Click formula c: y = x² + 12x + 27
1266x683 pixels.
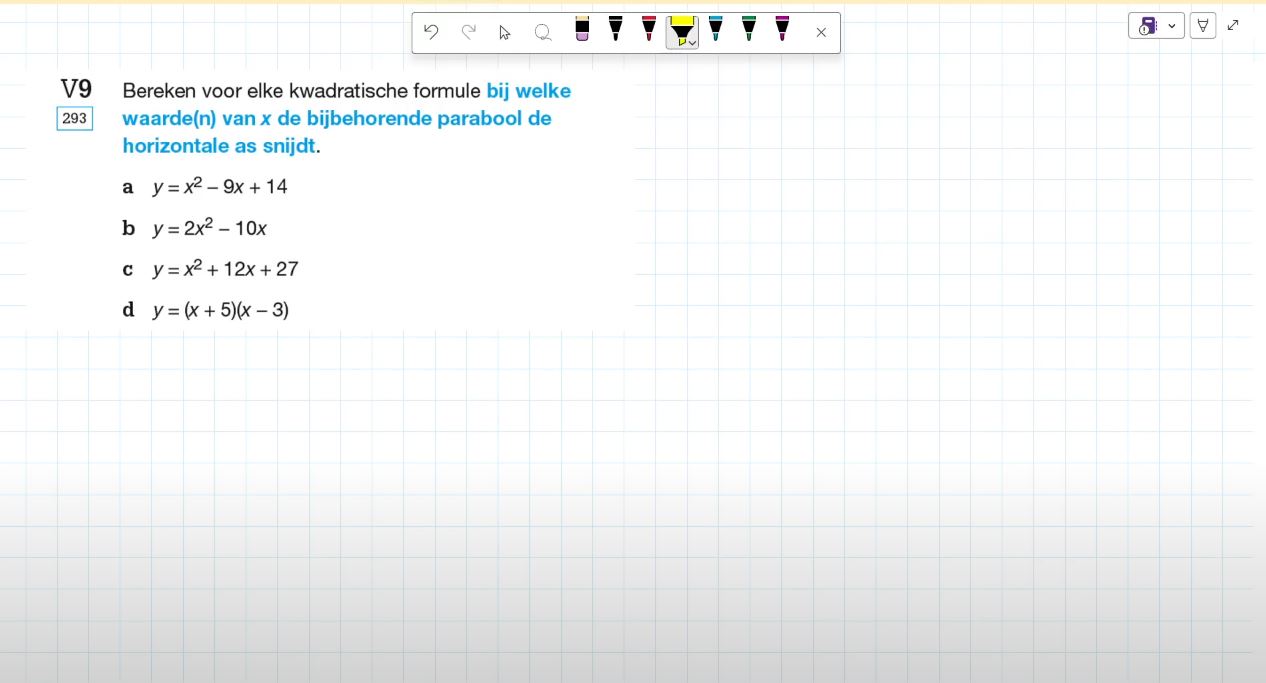coord(225,269)
